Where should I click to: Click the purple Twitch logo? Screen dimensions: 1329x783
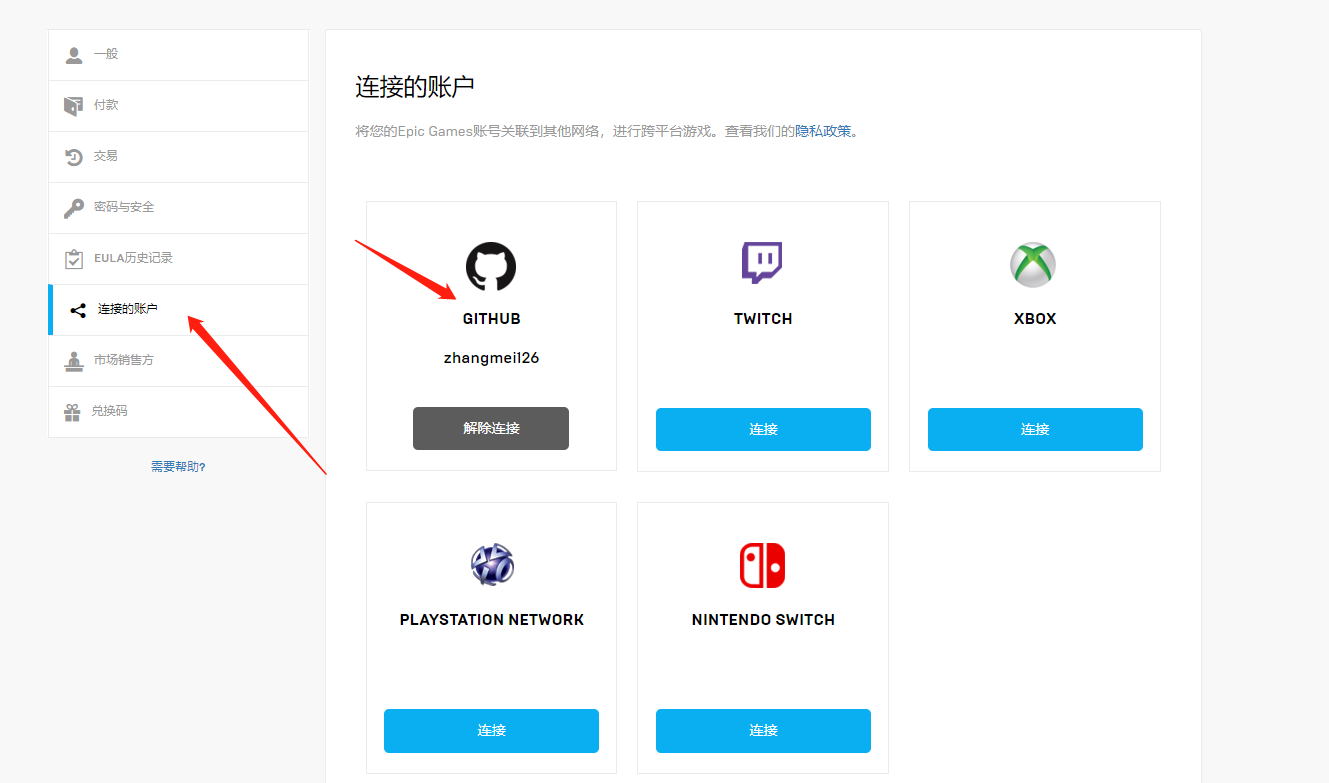point(762,263)
